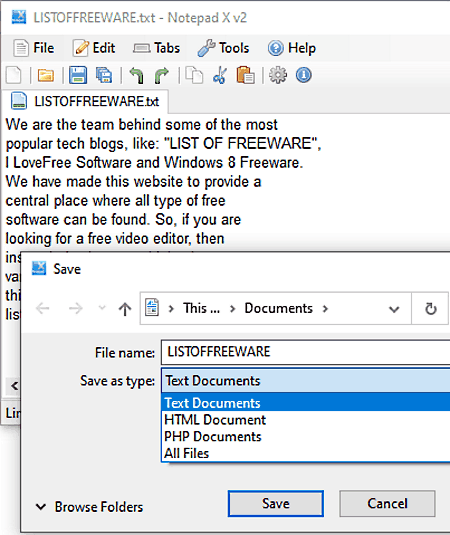Click the document icon in the address bar
The image size is (450, 535).
(152, 307)
